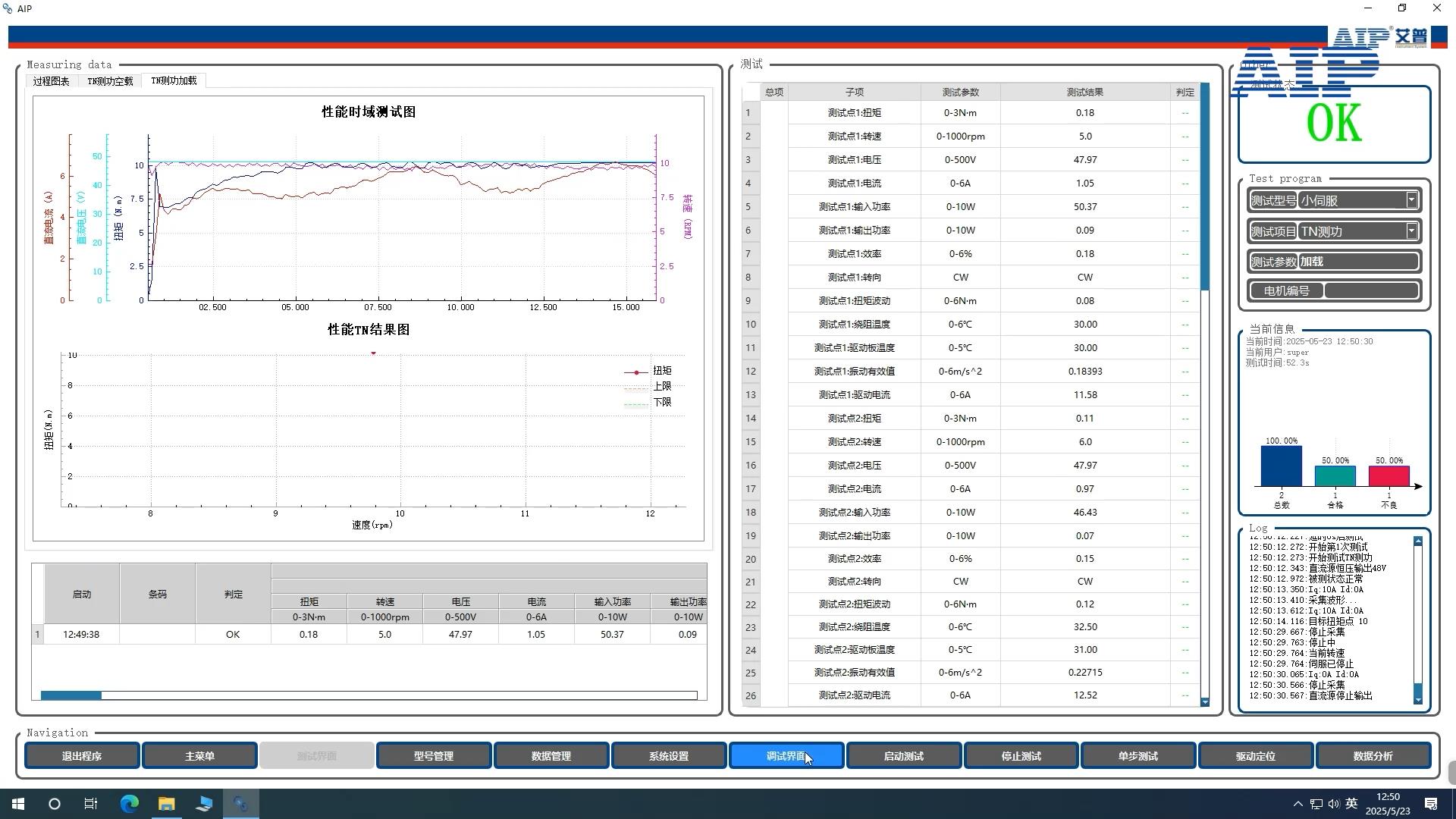Click 驱动定位 button
1456x819 pixels.
(x=1256, y=756)
